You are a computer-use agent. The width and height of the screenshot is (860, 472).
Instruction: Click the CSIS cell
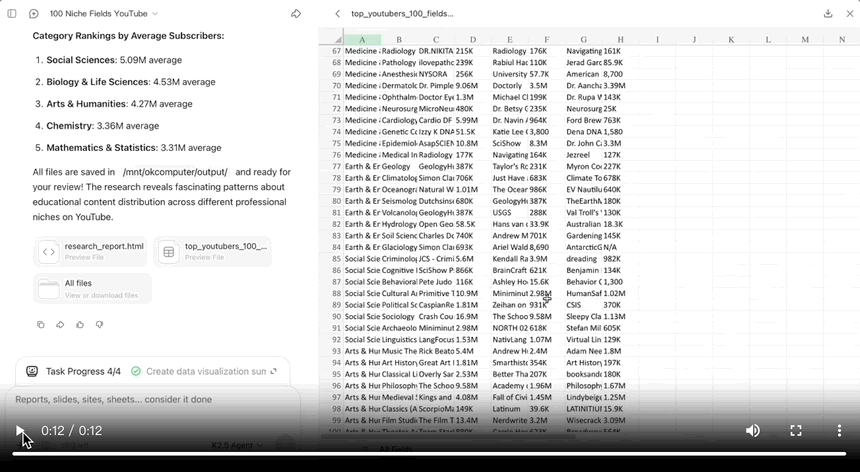click(x=584, y=305)
